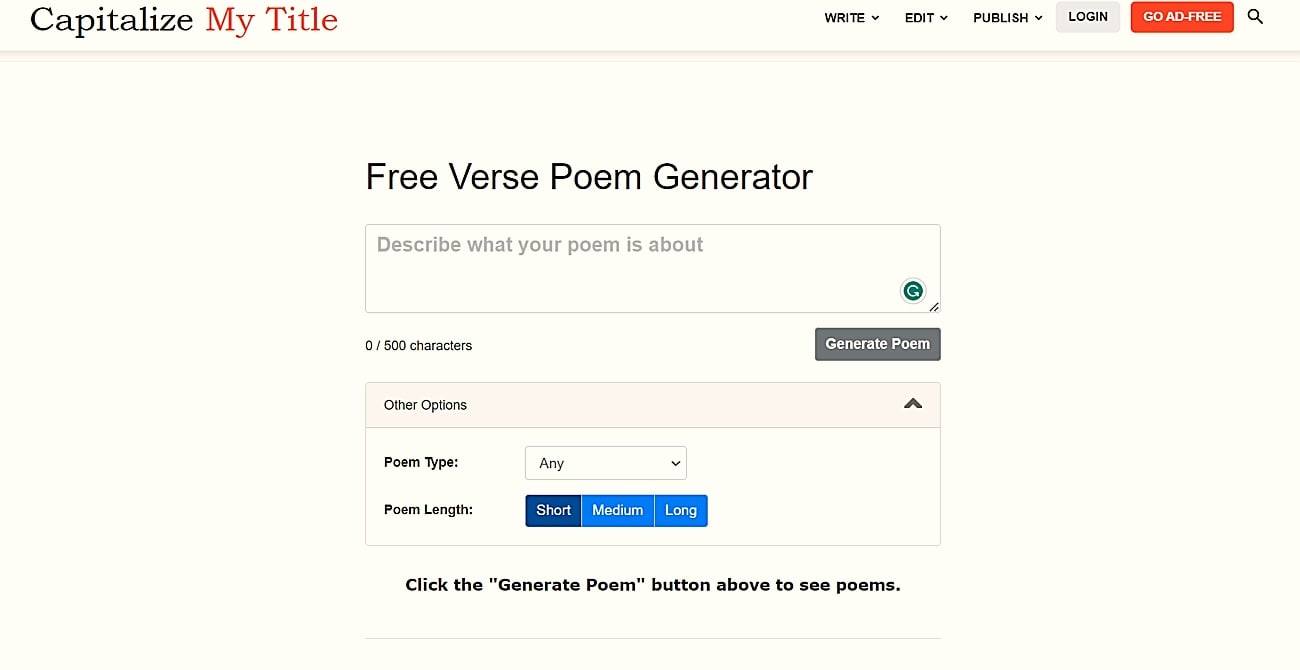Click the LOGIN button
The image size is (1300, 670).
pyautogui.click(x=1088, y=16)
